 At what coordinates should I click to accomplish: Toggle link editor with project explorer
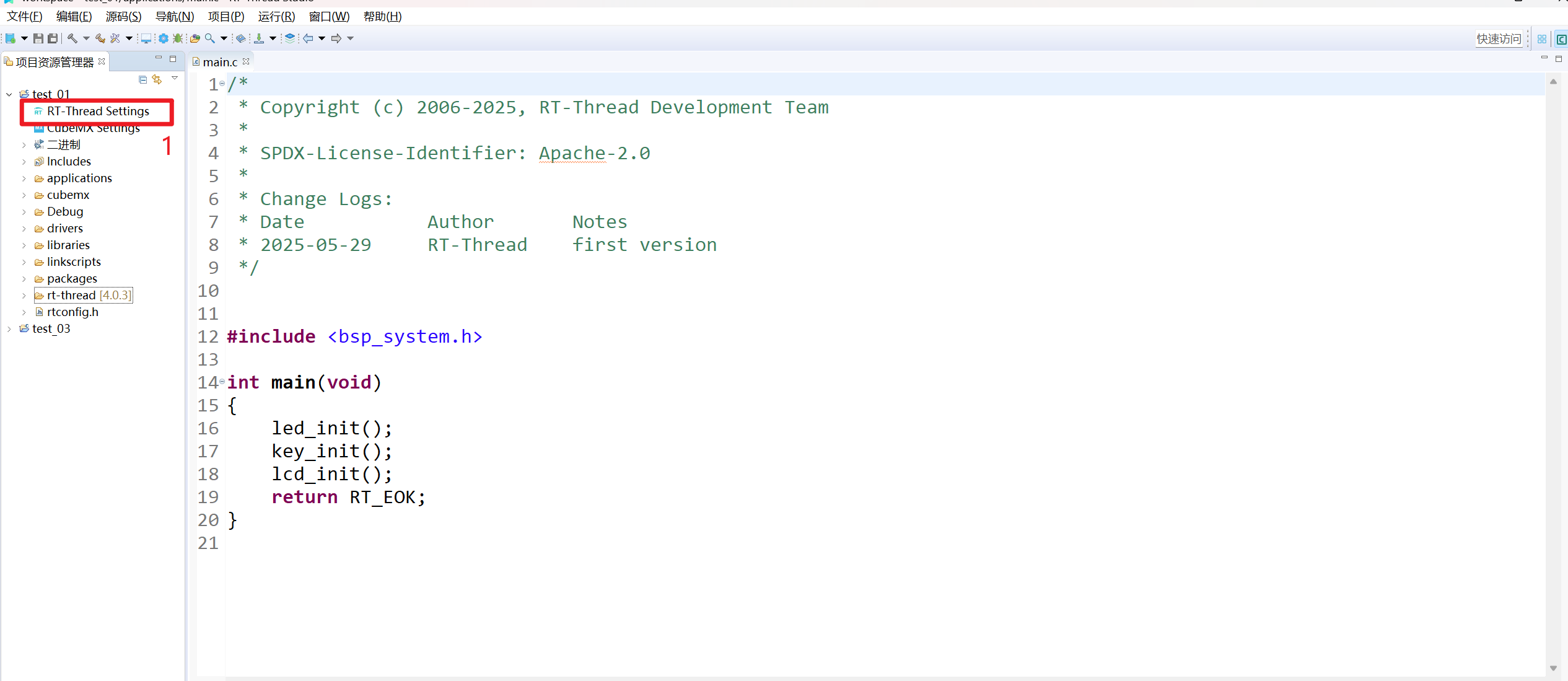[157, 79]
